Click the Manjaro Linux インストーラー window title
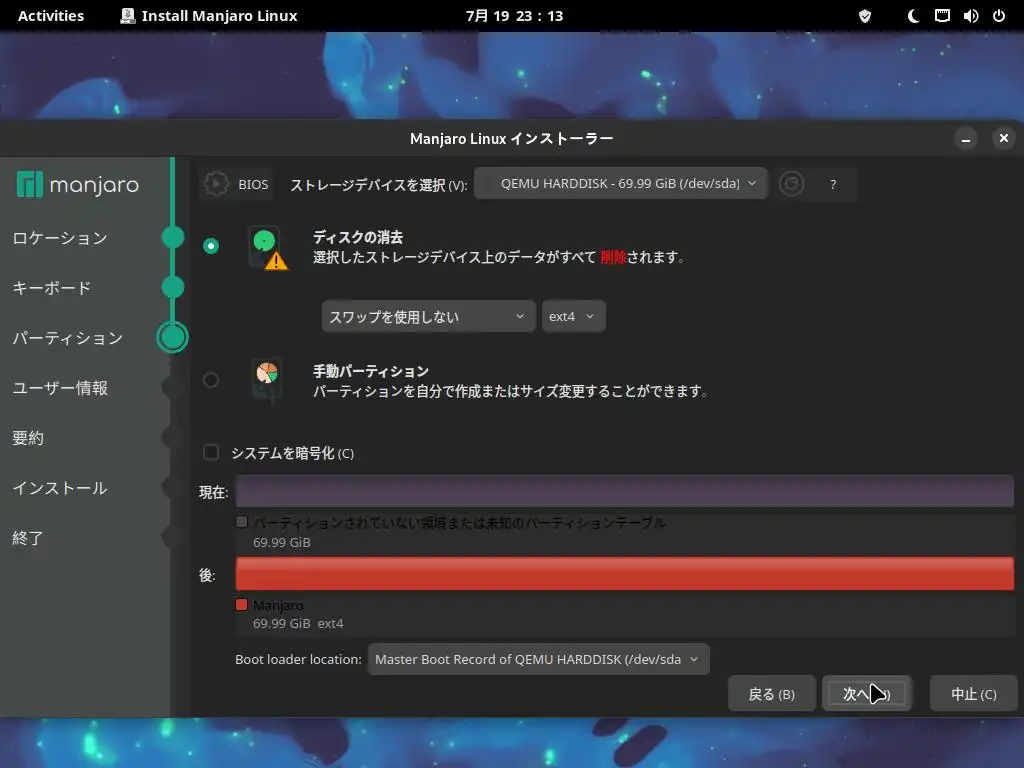 pyautogui.click(x=511, y=138)
